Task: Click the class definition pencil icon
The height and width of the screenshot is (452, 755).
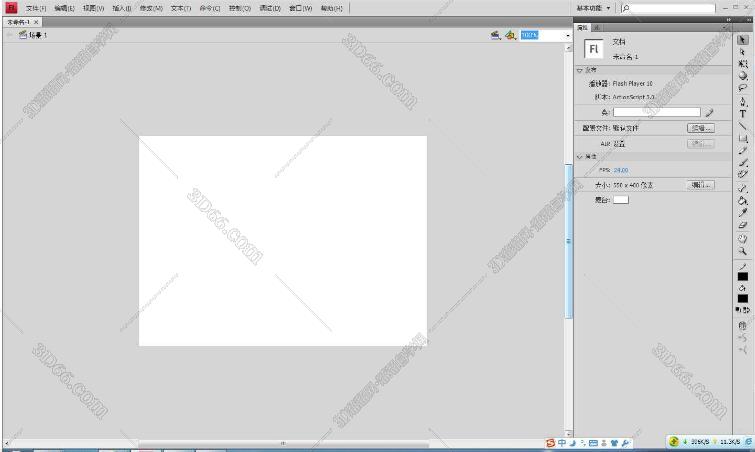Action: pyautogui.click(x=709, y=113)
